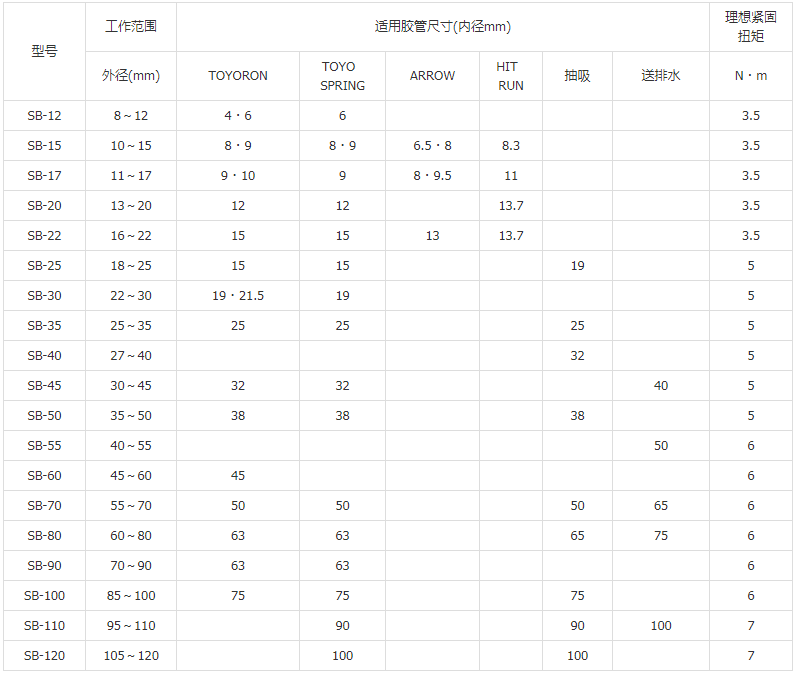Screen dimensions: 798x676
Task: Click the 工作范围 header cell
Action: 131,26
